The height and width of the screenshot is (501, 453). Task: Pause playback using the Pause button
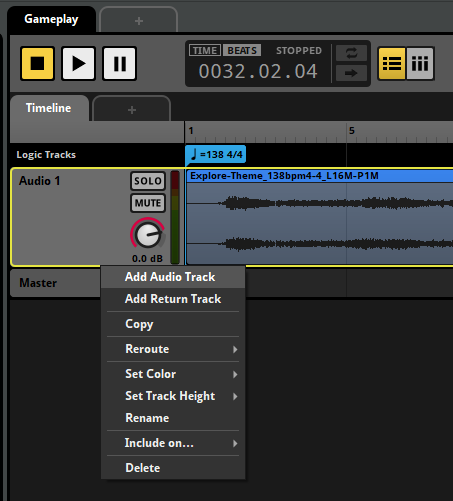[120, 63]
